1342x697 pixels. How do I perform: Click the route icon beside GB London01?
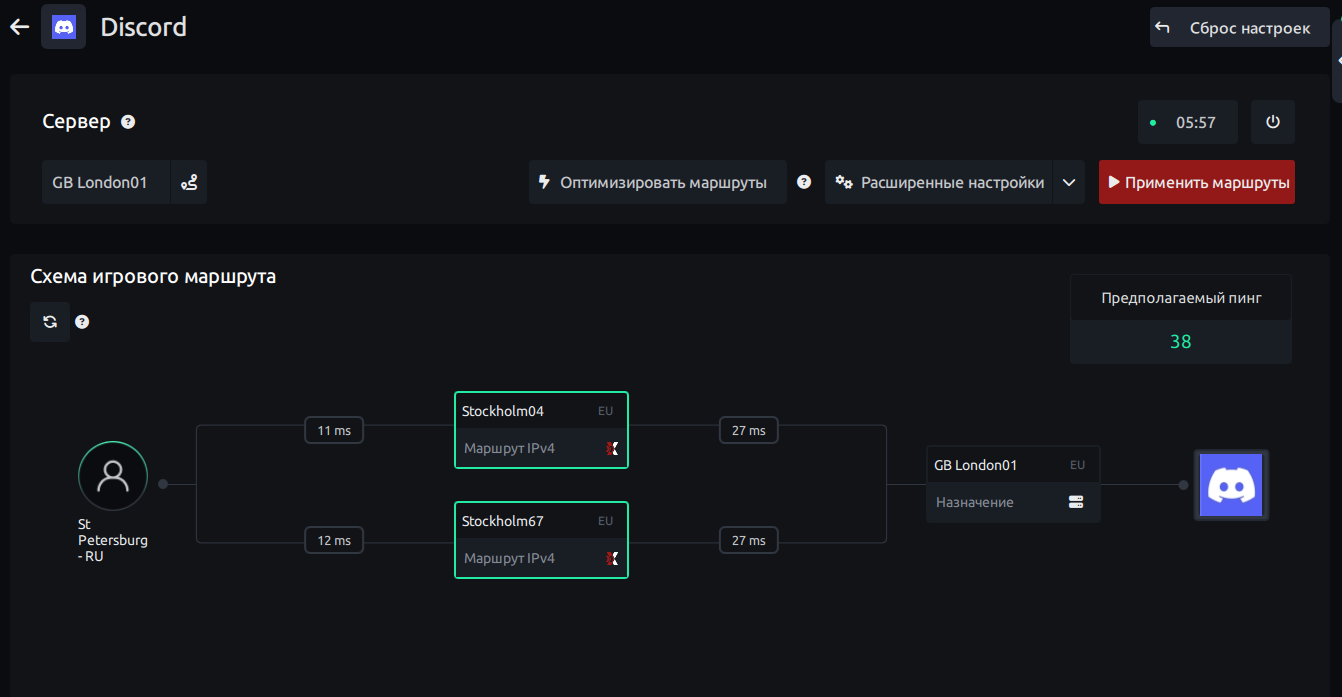[x=189, y=183]
